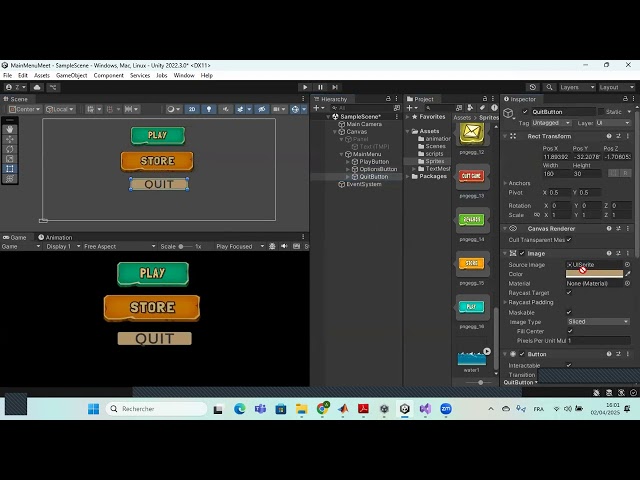Select the Rect tool
This screenshot has height=480, width=640.
click(x=10, y=169)
